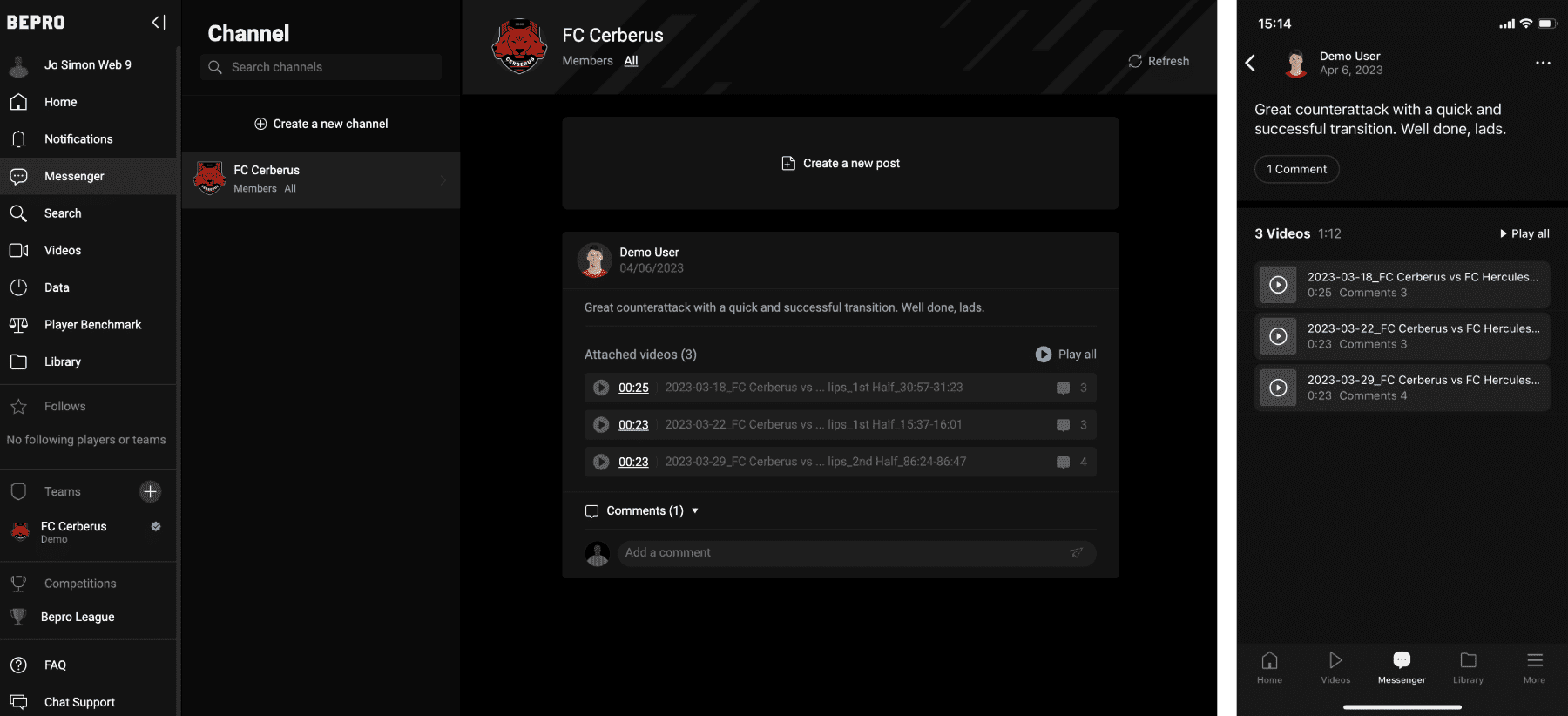The height and width of the screenshot is (716, 1568).
Task: Open Player Benchmark scales icon
Action: [x=18, y=325]
